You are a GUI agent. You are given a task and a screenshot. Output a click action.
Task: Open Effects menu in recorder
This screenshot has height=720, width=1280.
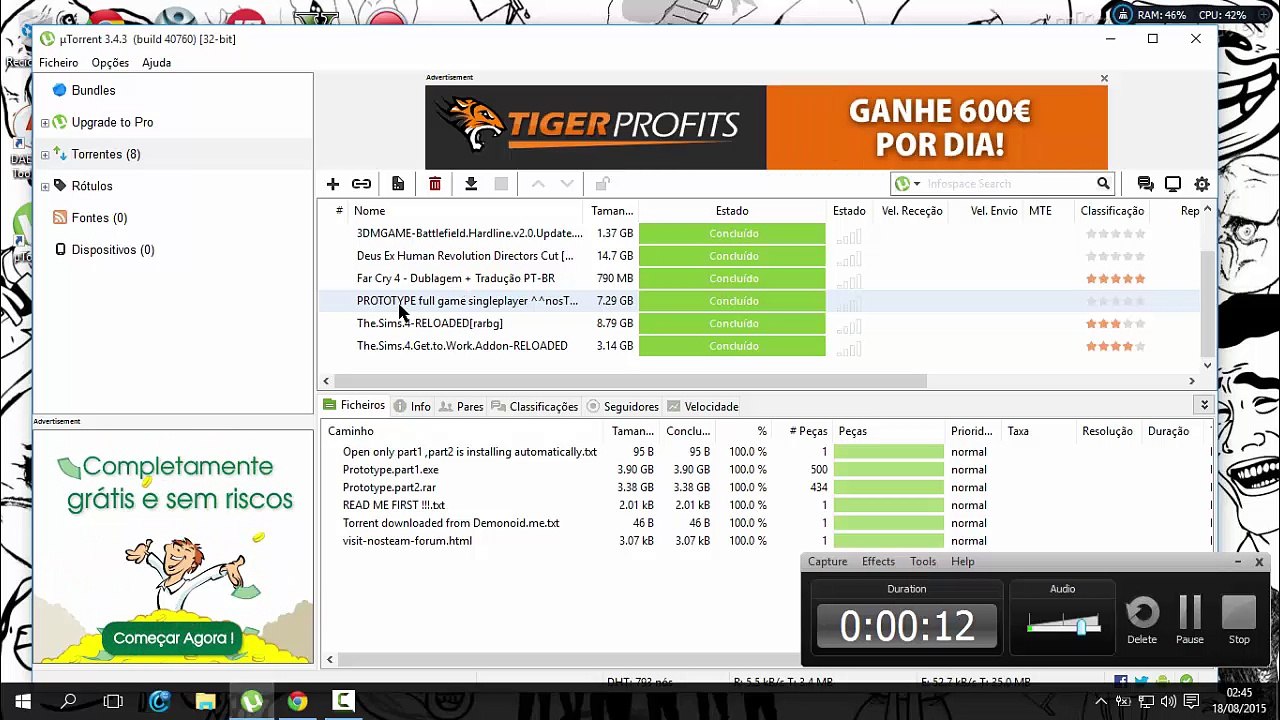(878, 562)
